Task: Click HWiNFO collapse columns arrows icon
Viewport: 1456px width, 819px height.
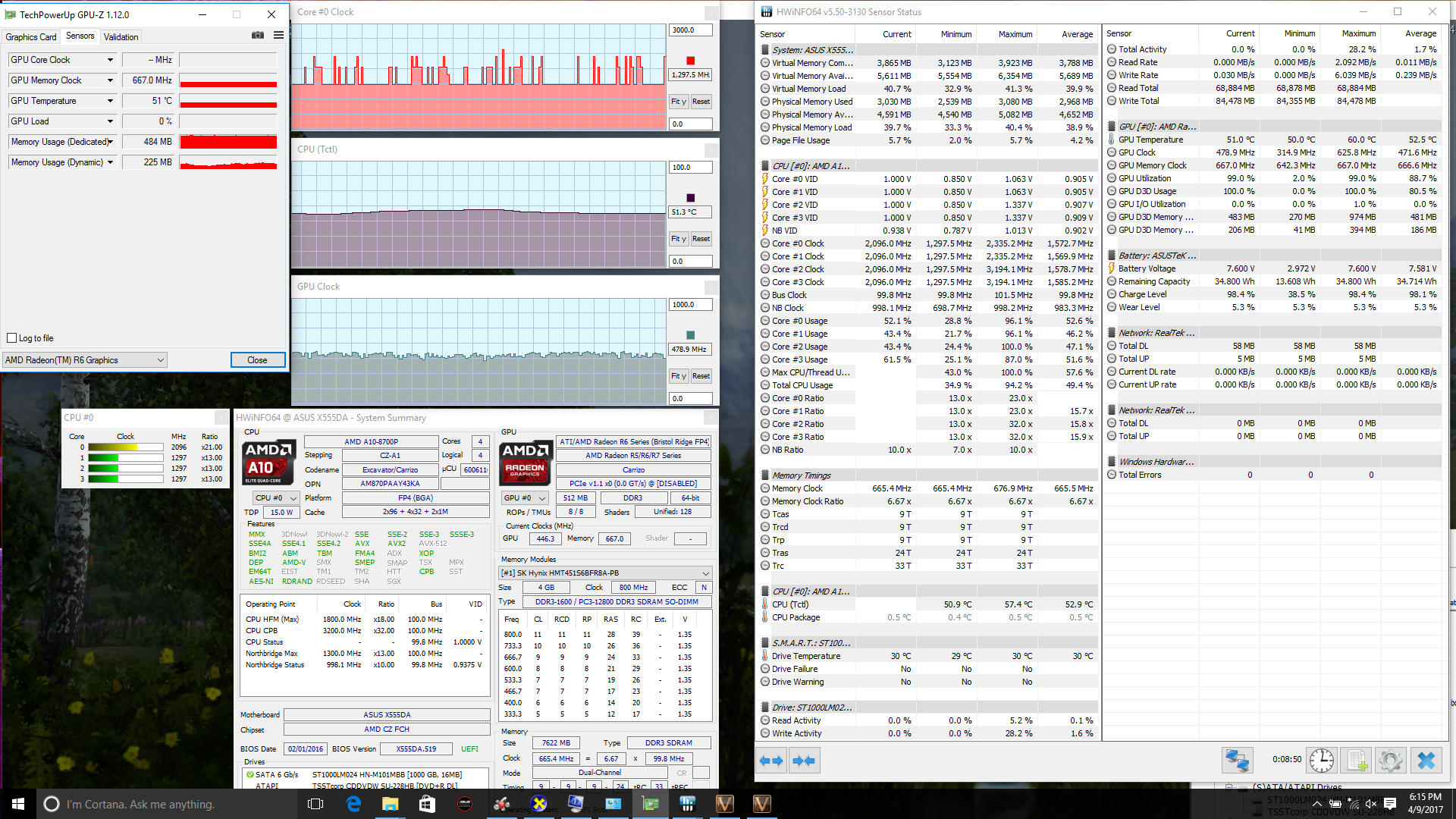Action: 804,761
